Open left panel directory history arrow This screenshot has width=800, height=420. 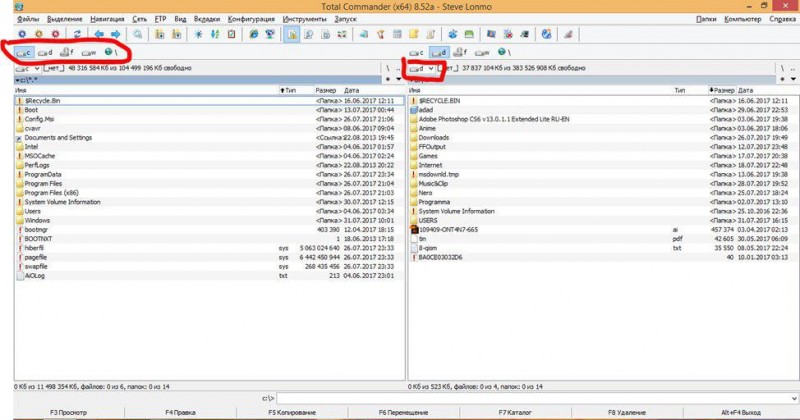pyautogui.click(x=398, y=79)
